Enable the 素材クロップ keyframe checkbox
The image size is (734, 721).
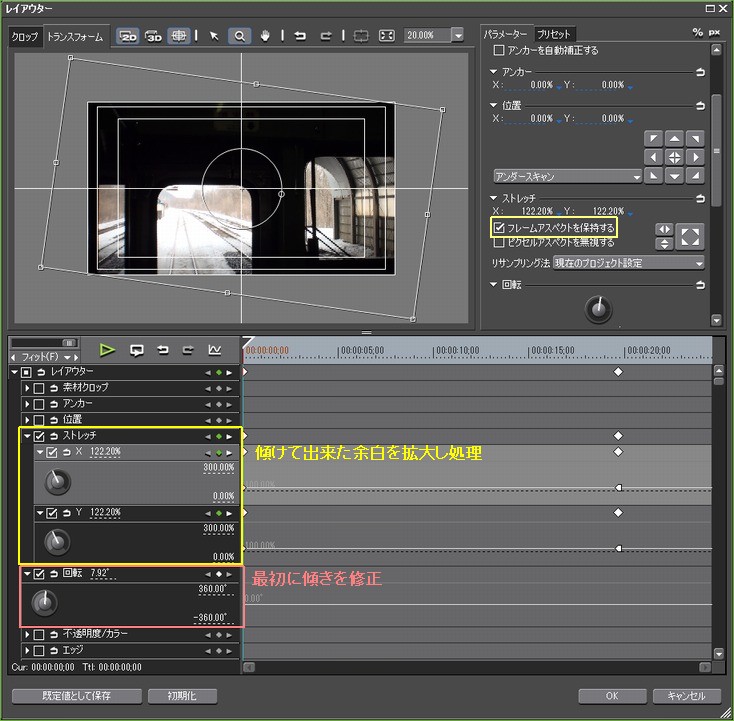click(x=39, y=388)
